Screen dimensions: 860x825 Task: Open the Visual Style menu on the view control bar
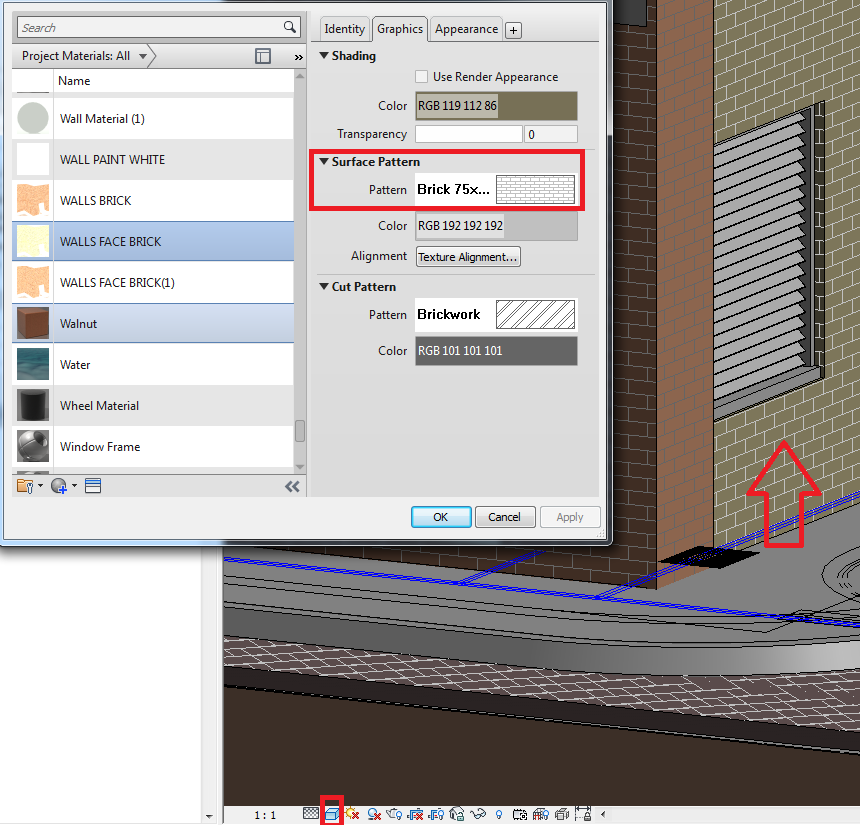[x=332, y=813]
